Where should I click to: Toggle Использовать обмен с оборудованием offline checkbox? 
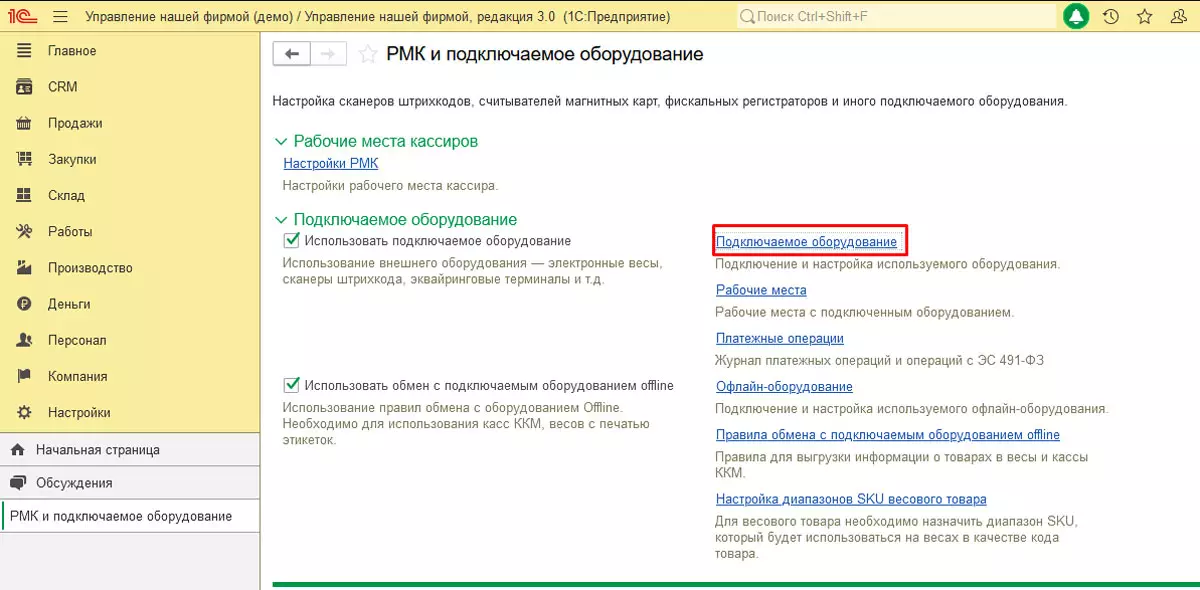tap(292, 385)
